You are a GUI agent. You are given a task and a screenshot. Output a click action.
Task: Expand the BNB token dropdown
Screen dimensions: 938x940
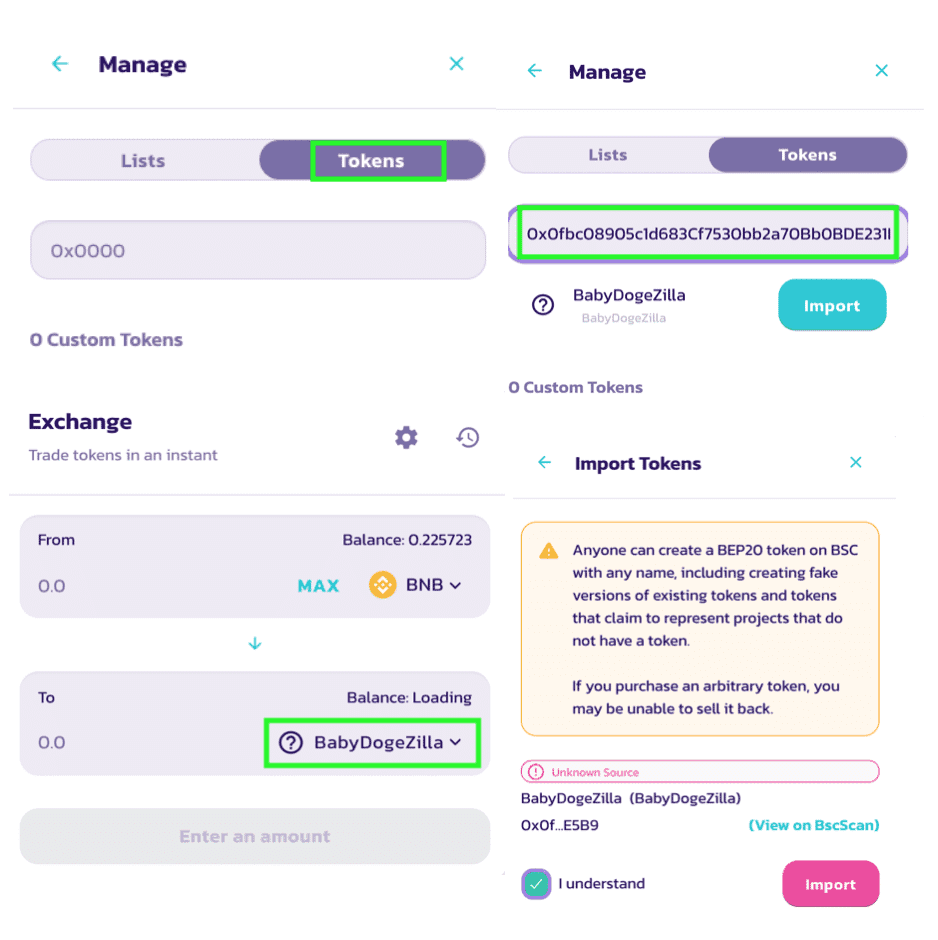tap(433, 585)
